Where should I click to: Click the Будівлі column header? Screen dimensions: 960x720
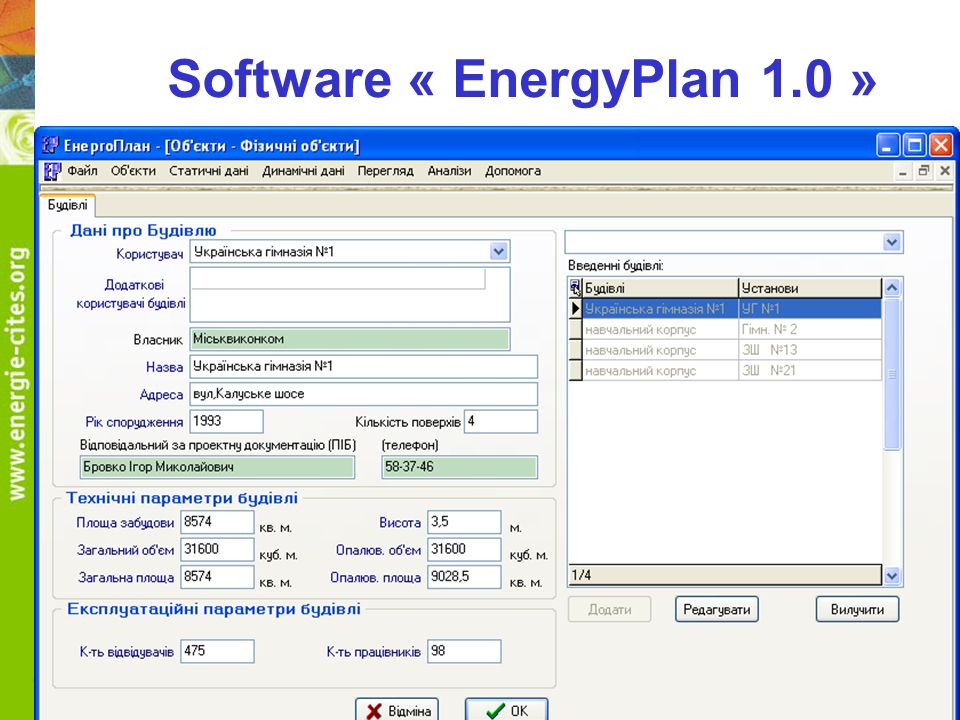pos(660,288)
